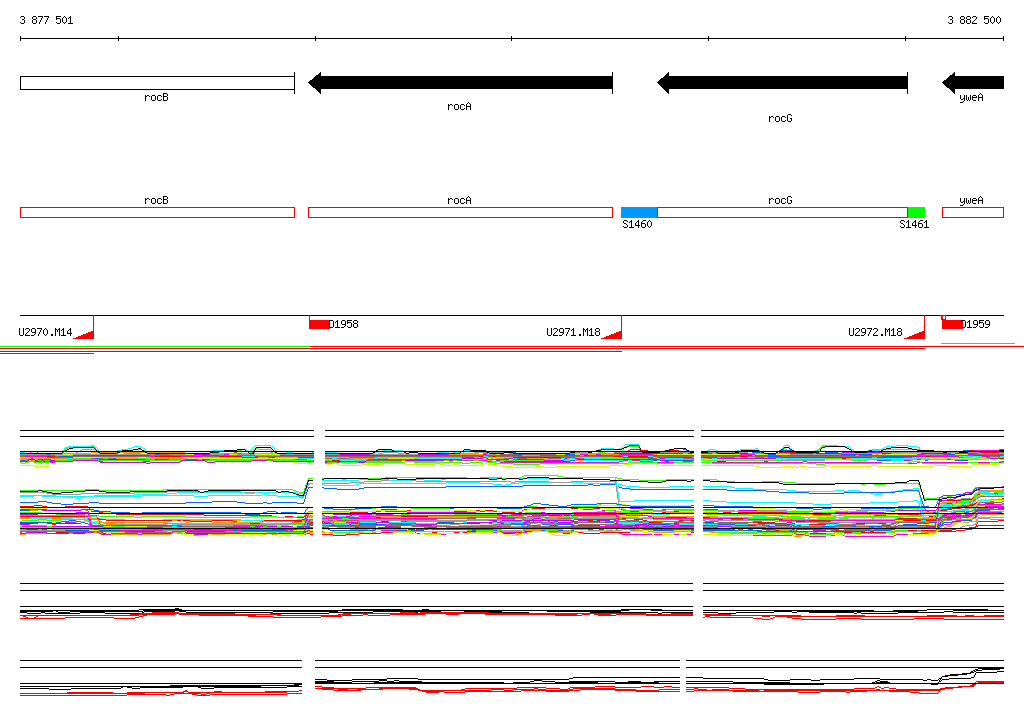Click the rocA label under the black arrow
Screen dimensions: 1024x714
[x=459, y=106]
